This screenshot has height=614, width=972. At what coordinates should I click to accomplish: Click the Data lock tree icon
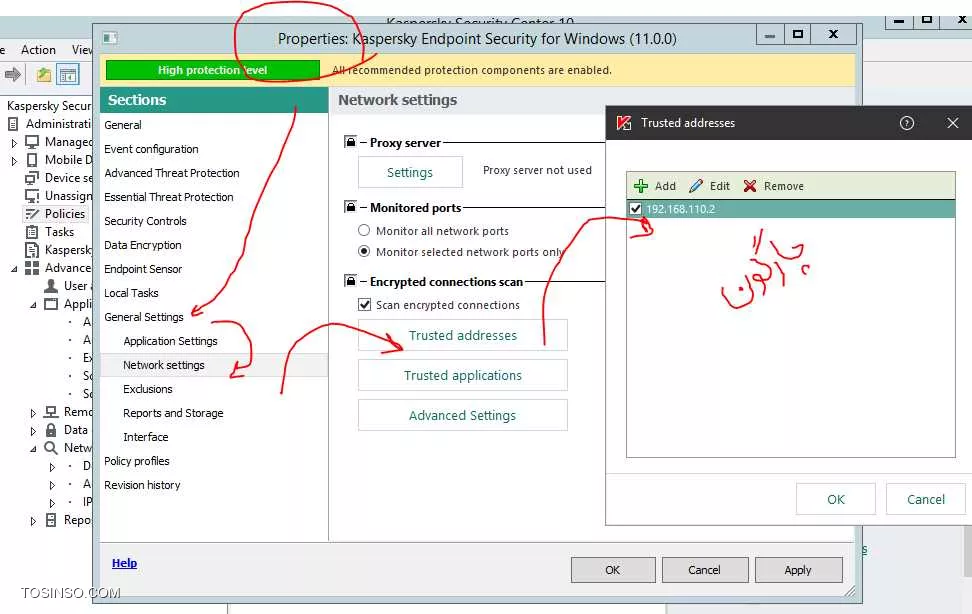[51, 430]
